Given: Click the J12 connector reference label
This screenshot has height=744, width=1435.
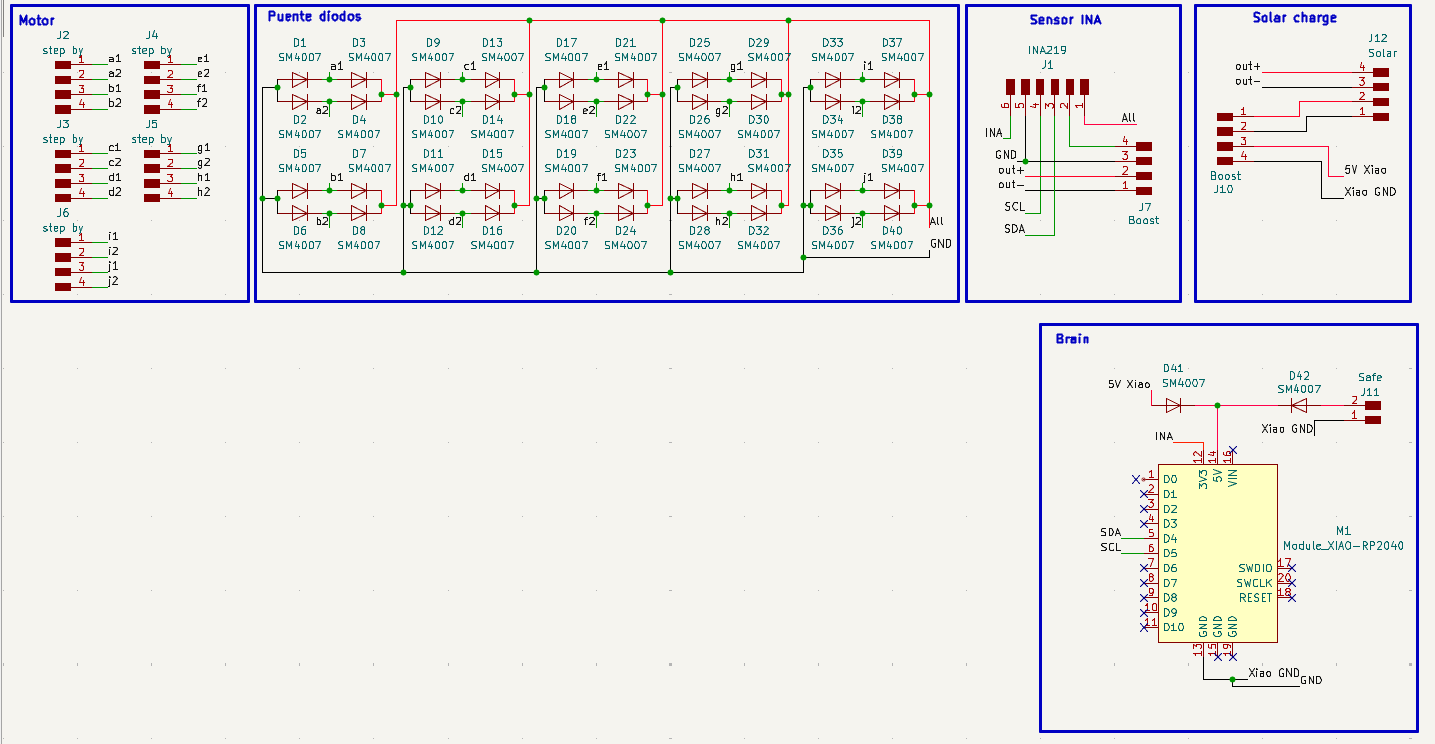Looking at the screenshot, I should [1378, 39].
